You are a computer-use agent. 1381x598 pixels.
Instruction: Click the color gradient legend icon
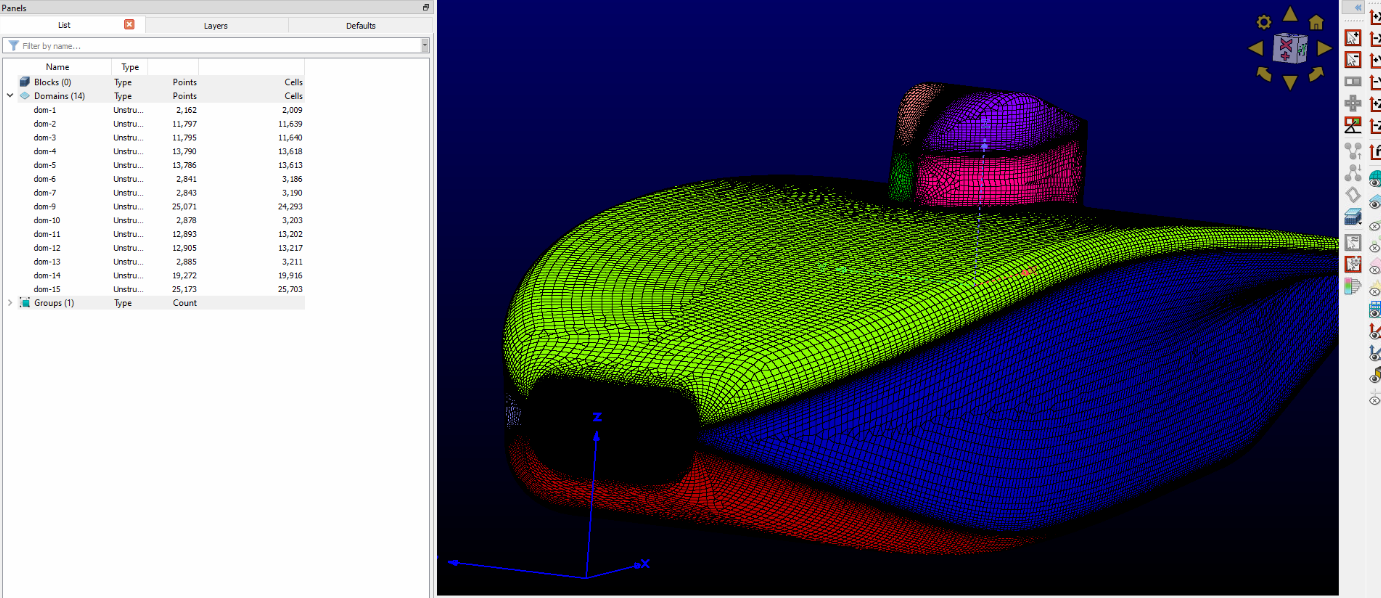point(1352,287)
